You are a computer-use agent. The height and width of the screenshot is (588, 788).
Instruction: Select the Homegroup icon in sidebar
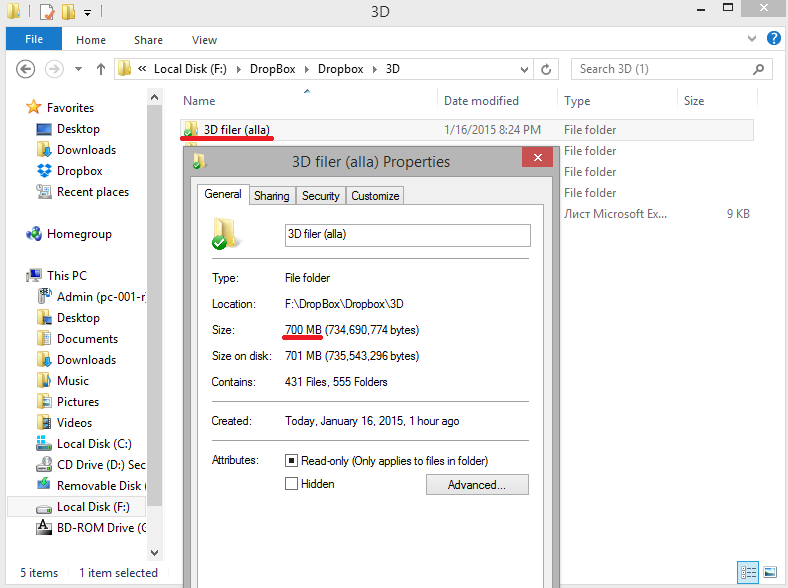(x=33, y=234)
